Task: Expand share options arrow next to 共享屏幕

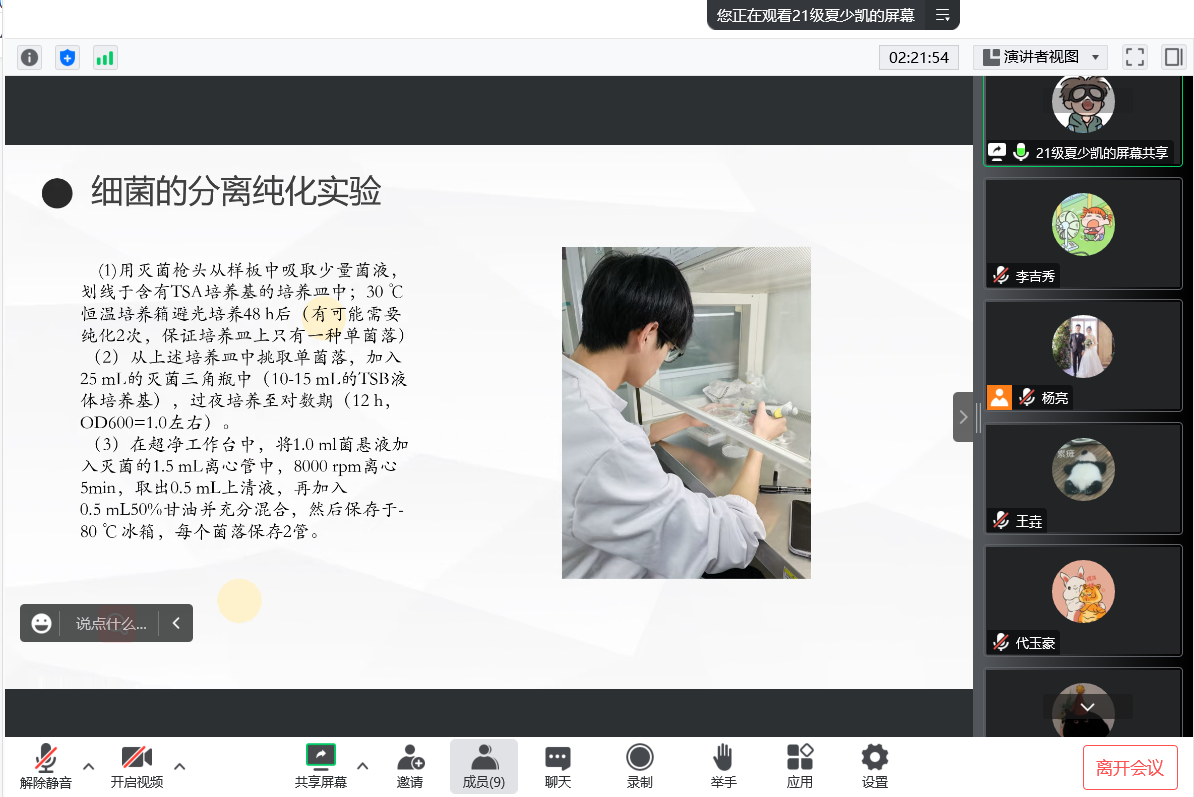Action: (x=362, y=766)
